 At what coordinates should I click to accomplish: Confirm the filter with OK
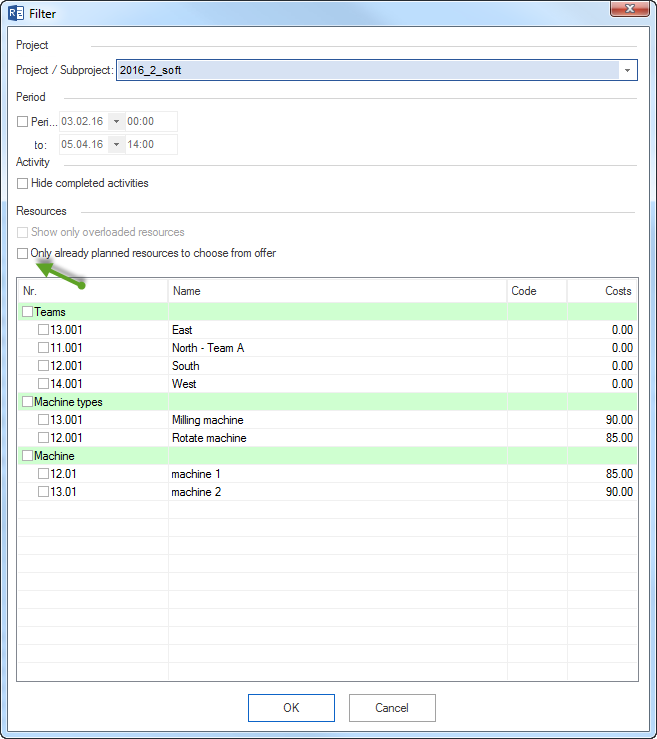tap(291, 708)
